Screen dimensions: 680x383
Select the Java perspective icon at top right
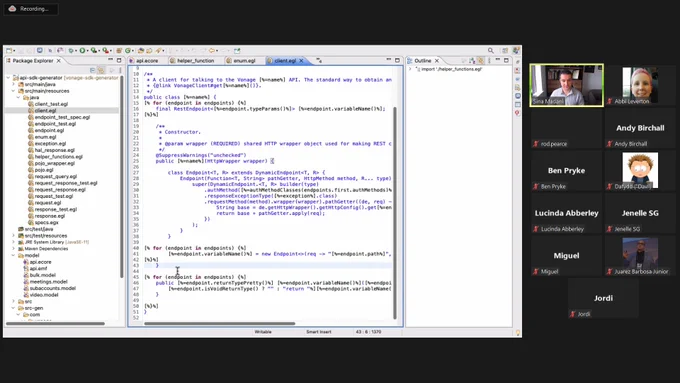click(x=517, y=50)
